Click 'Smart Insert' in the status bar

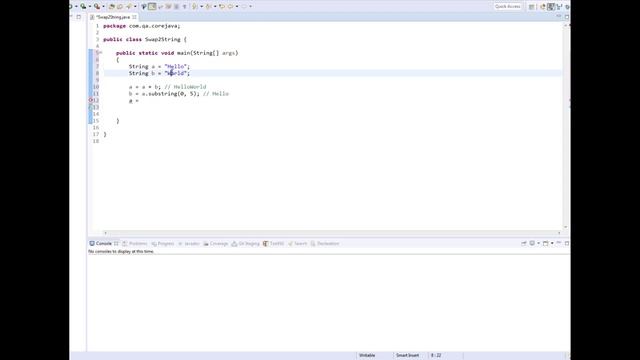pos(407,356)
